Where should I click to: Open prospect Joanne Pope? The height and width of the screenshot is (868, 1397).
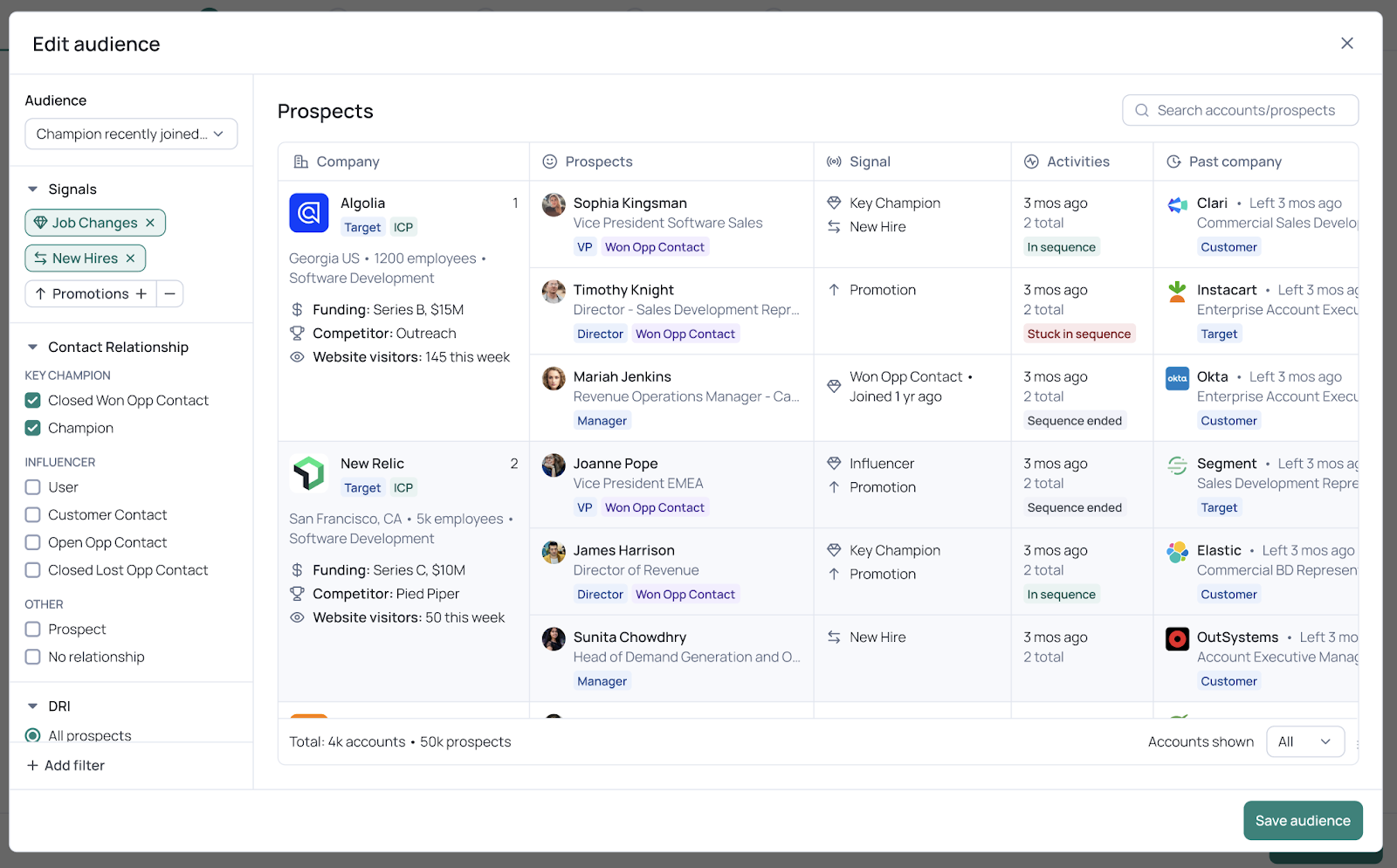click(616, 464)
